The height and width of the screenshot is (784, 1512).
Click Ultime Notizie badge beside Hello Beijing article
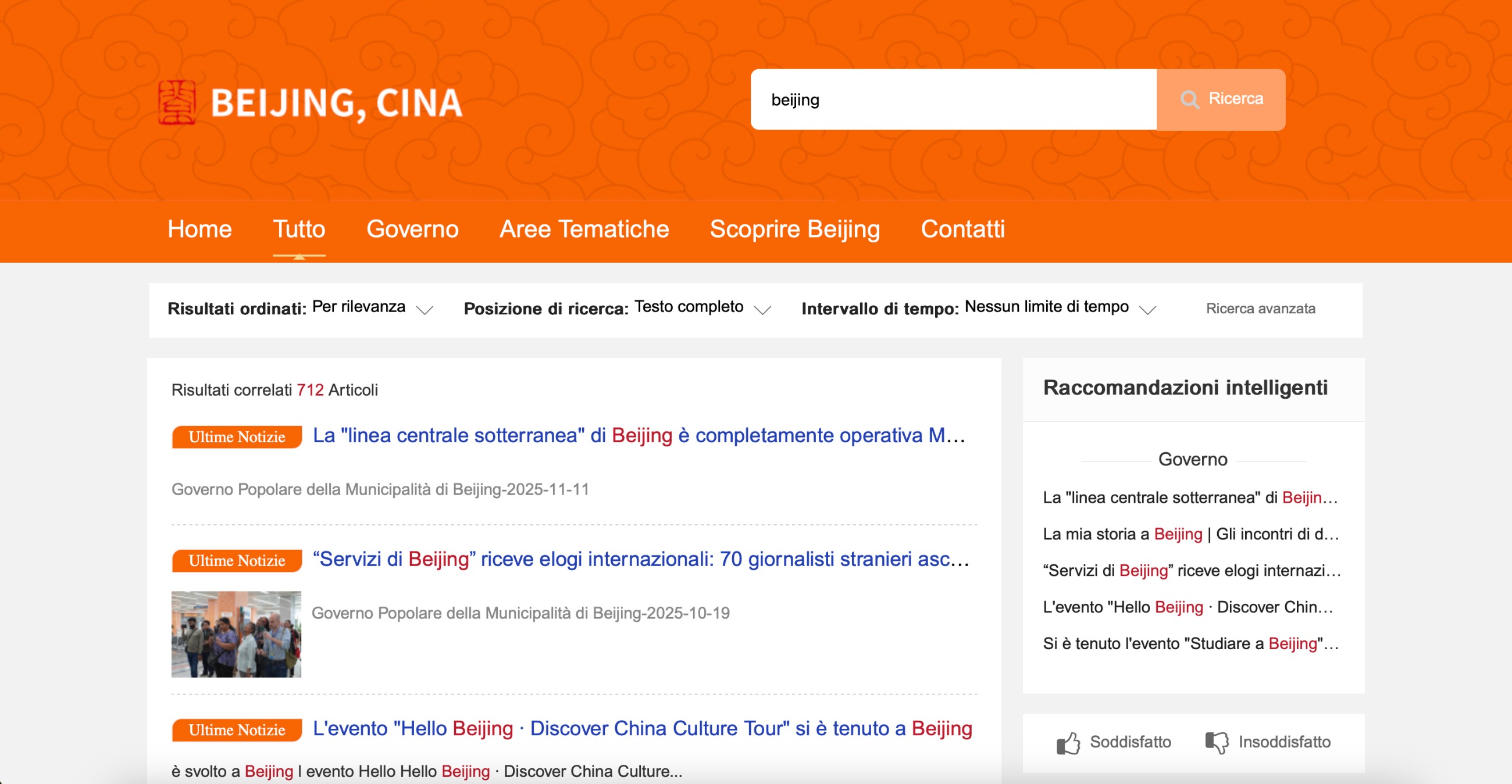point(237,730)
